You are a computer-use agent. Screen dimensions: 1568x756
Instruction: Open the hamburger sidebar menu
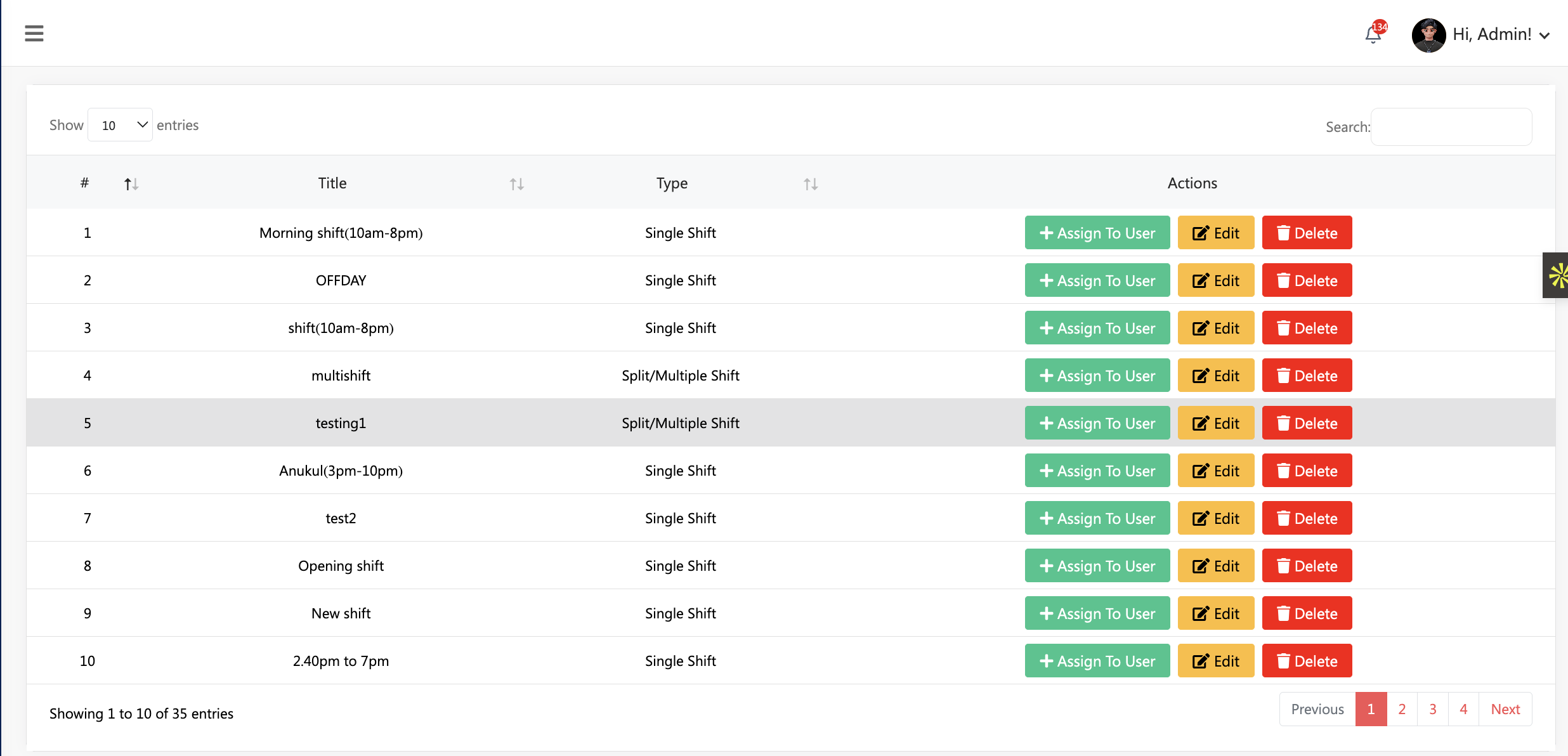(x=34, y=33)
